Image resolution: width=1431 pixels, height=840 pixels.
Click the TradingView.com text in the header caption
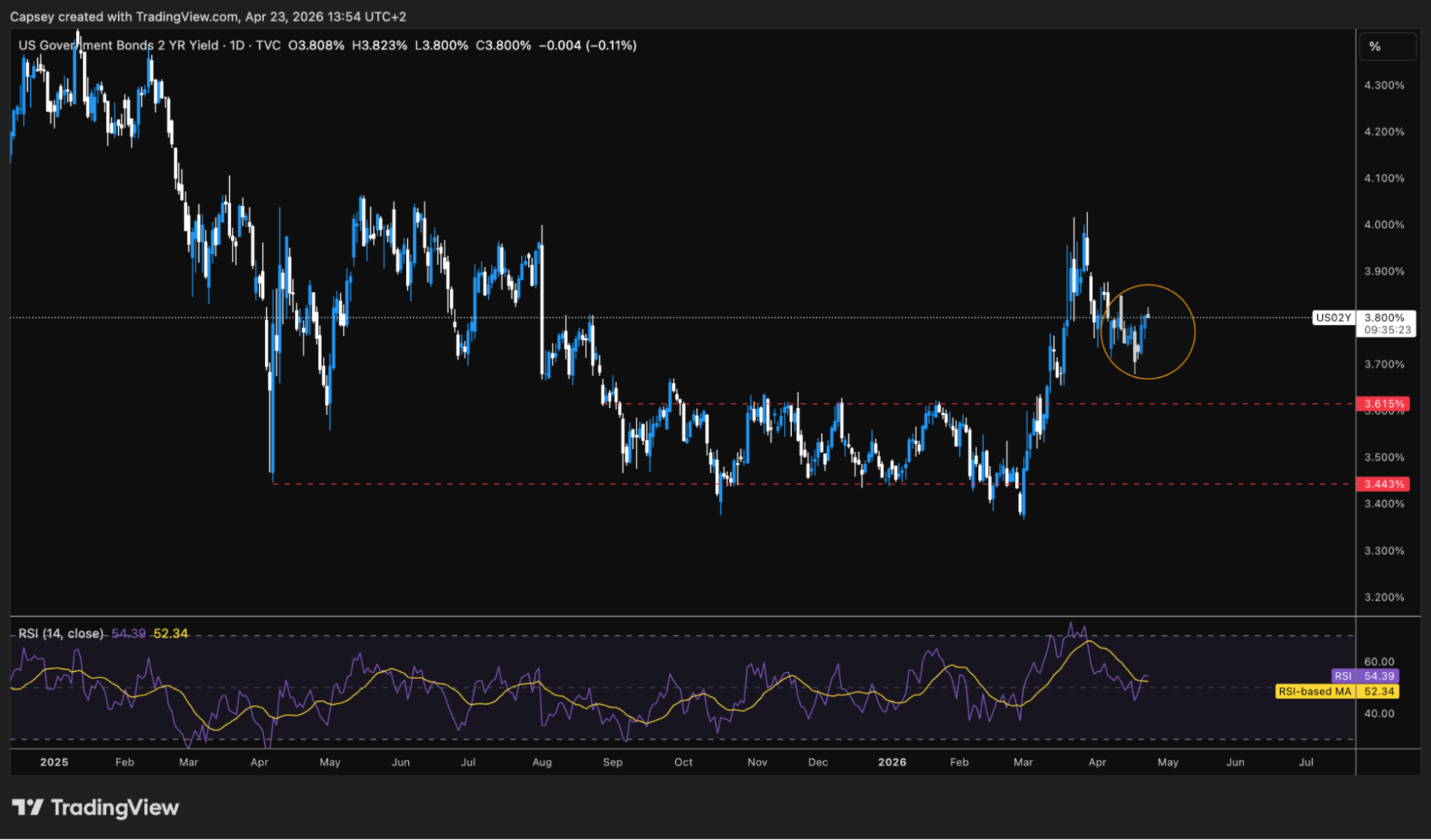pos(187,16)
